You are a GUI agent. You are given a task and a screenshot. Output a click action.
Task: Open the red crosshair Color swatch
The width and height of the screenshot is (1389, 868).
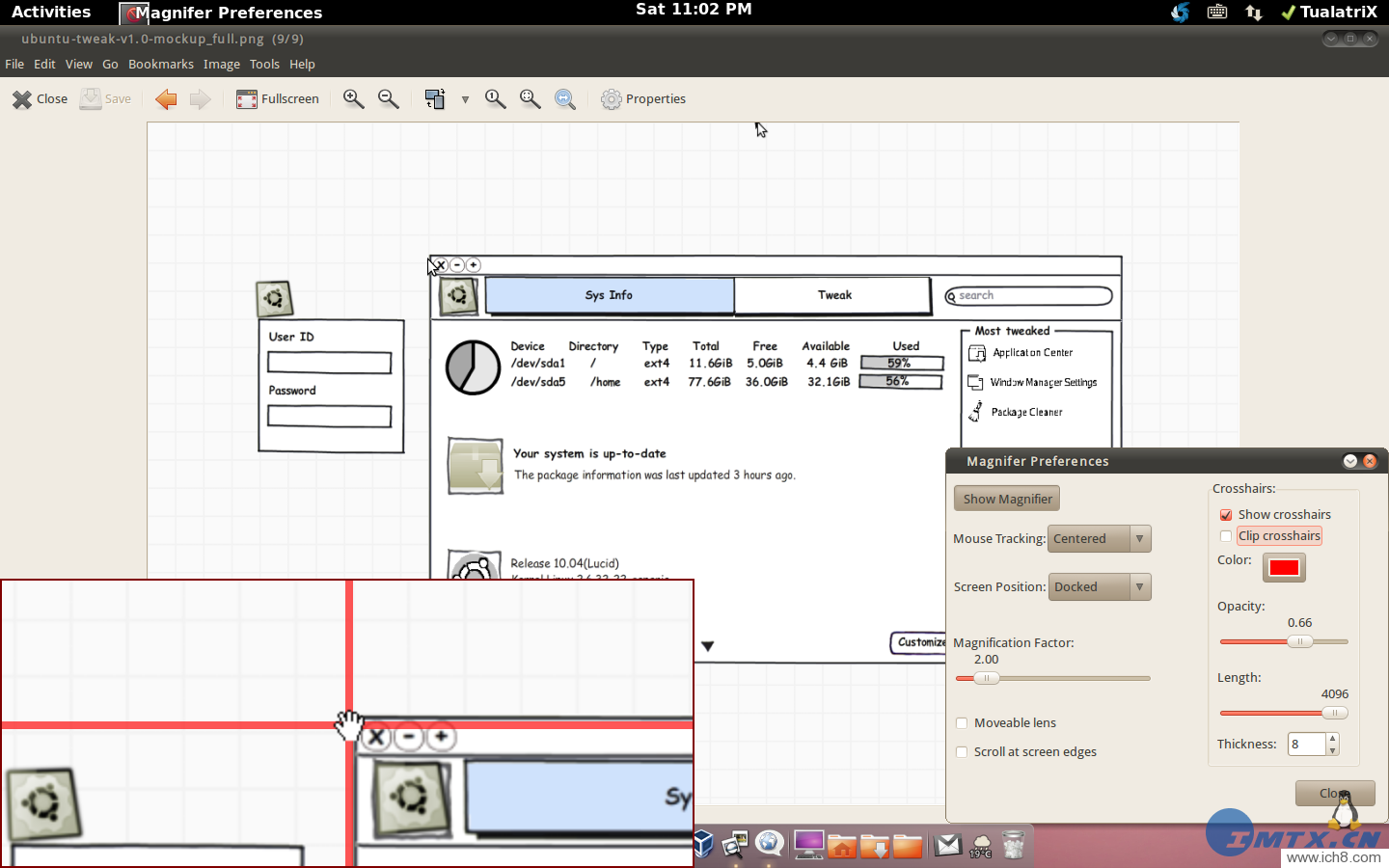(x=1284, y=567)
